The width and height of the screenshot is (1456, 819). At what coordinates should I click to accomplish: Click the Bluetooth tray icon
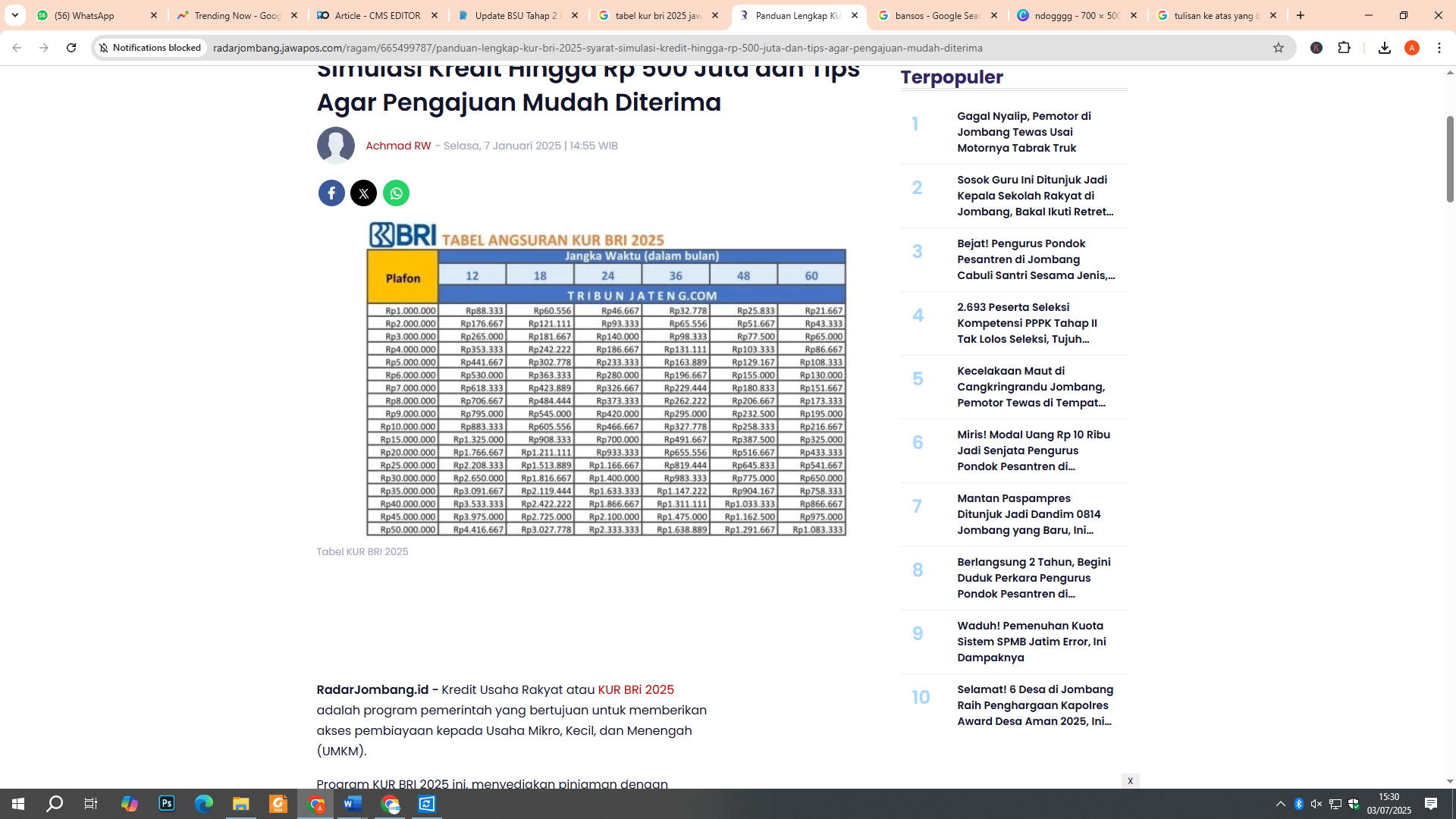pos(1298,804)
